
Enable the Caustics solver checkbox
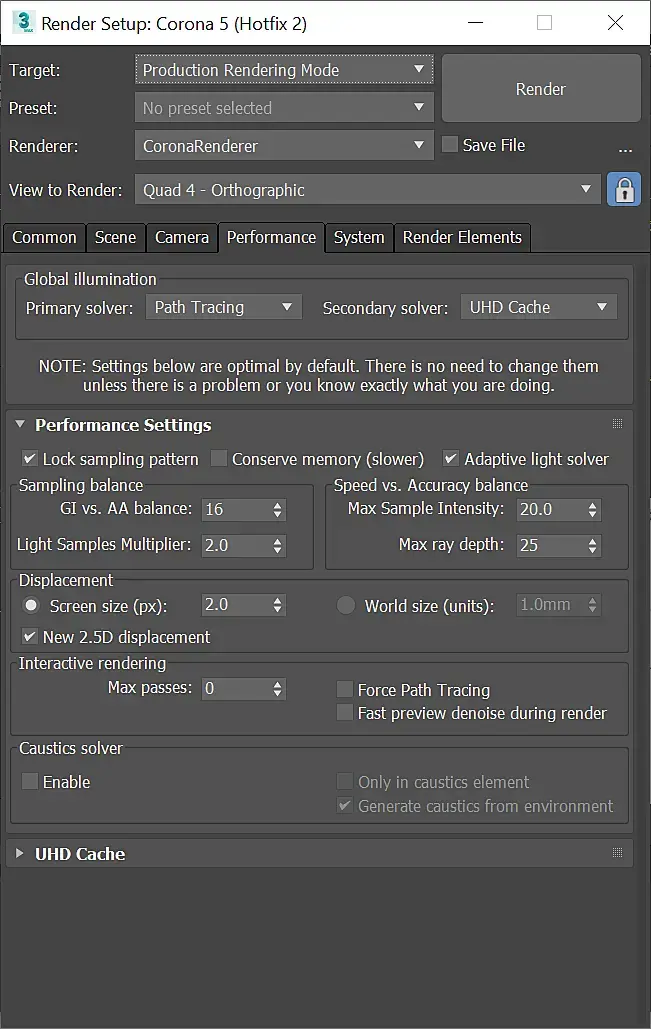point(30,782)
